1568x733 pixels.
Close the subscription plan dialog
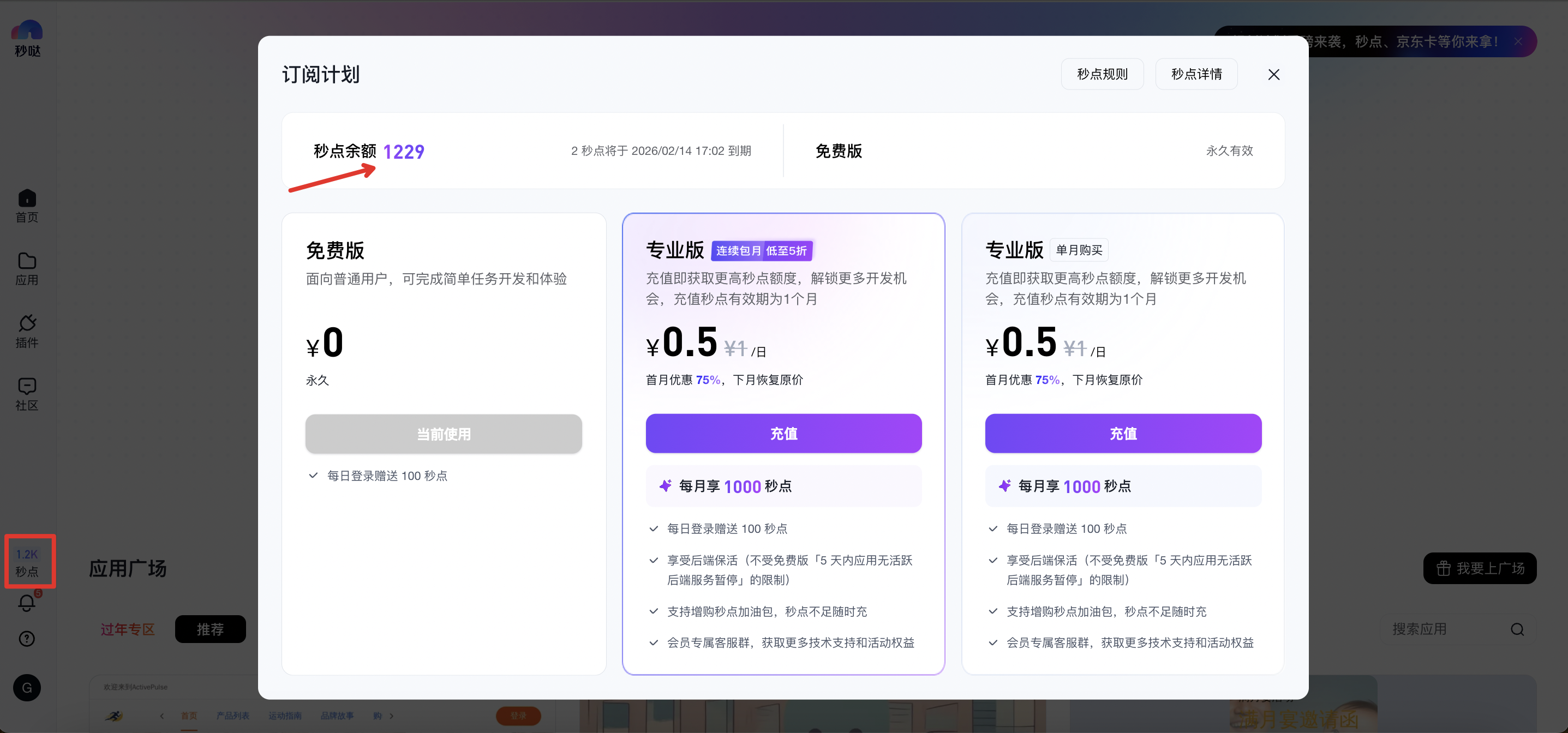coord(1273,74)
